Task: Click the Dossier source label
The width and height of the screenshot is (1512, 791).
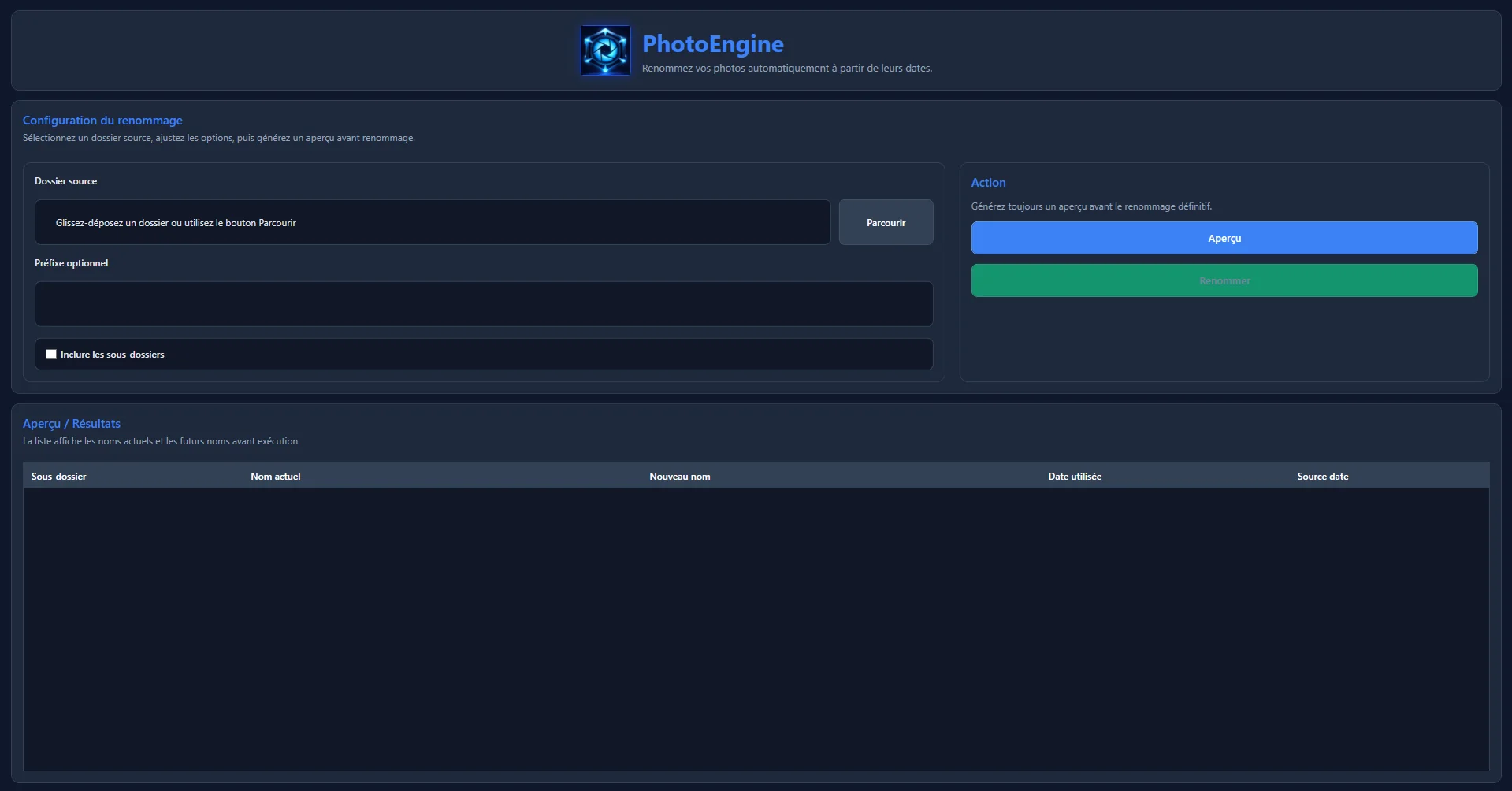Action: [x=66, y=181]
